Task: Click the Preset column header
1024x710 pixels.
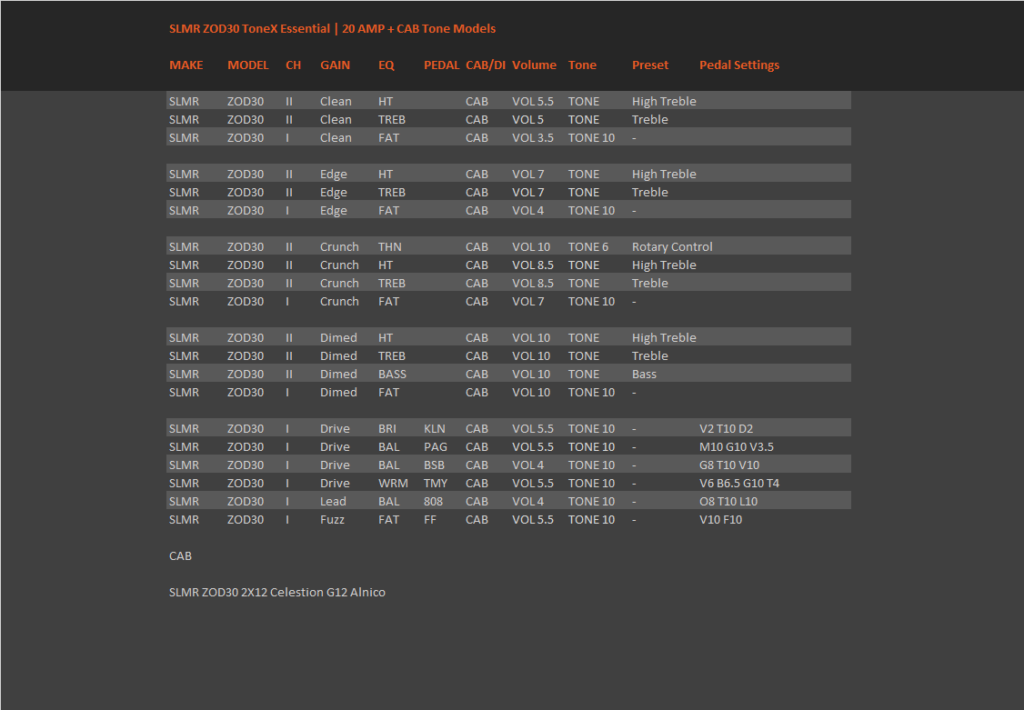Action: coord(650,65)
